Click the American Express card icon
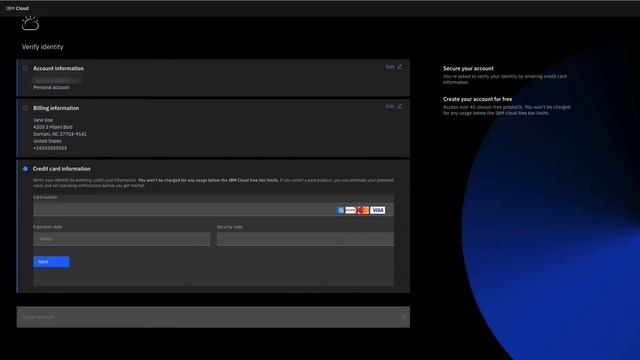This screenshot has width=640, height=360. (340, 210)
